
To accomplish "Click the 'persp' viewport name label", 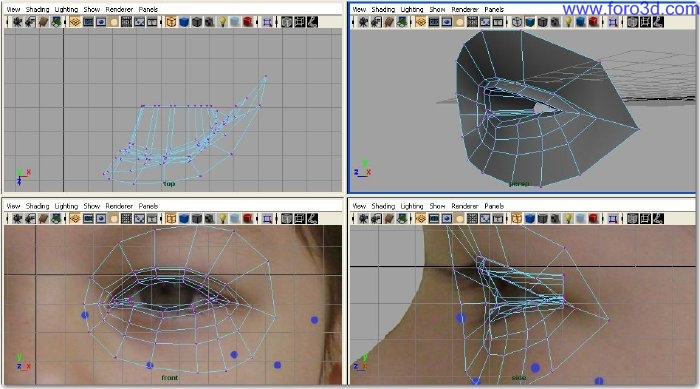I will click(x=519, y=183).
